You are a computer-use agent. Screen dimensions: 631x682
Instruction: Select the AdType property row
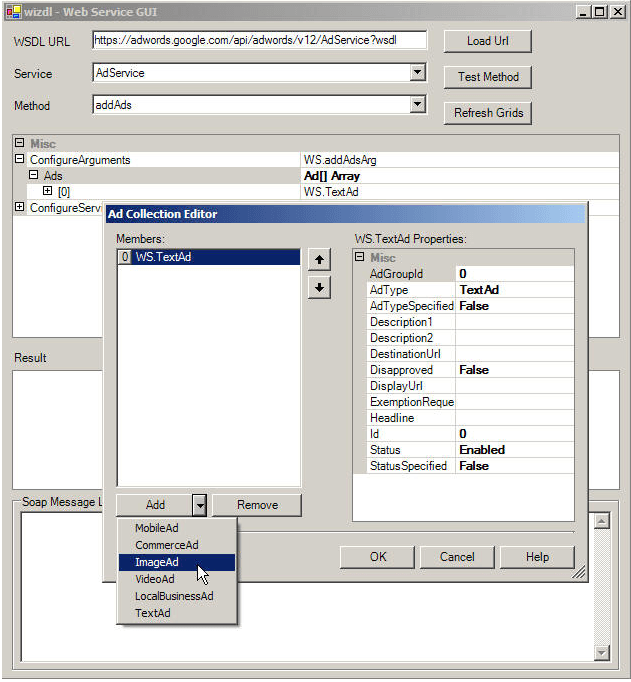(x=470, y=290)
